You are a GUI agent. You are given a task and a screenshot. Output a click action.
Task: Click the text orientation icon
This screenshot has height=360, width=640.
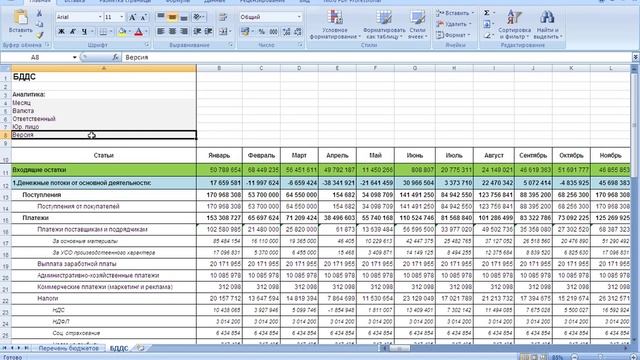tap(197, 17)
